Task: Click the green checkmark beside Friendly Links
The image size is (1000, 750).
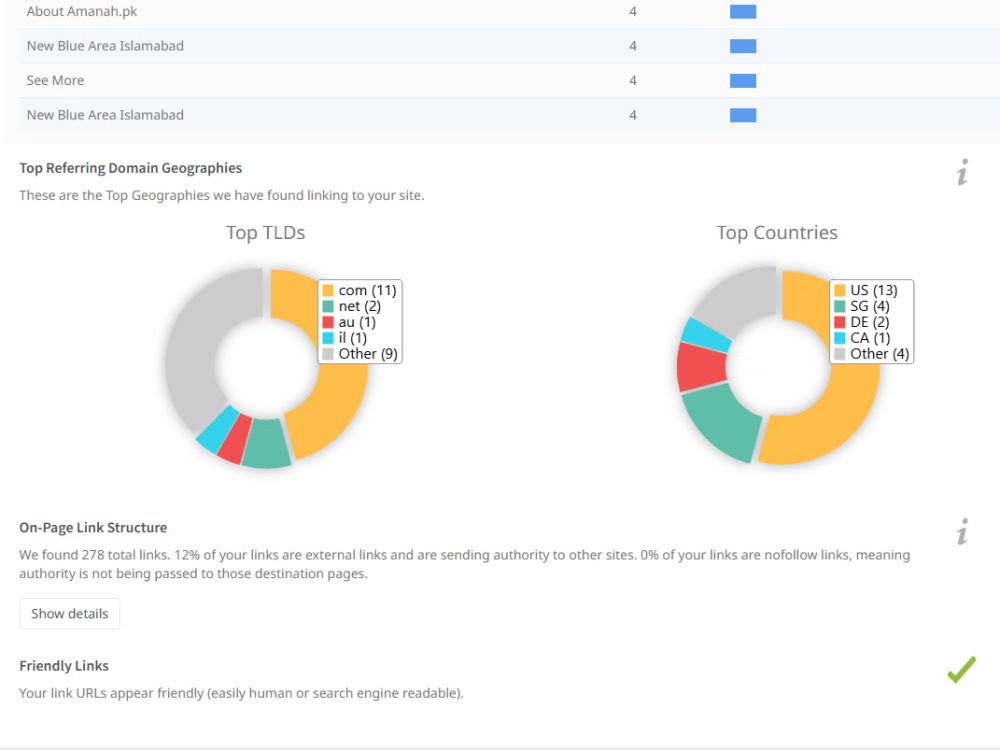Action: click(x=961, y=670)
